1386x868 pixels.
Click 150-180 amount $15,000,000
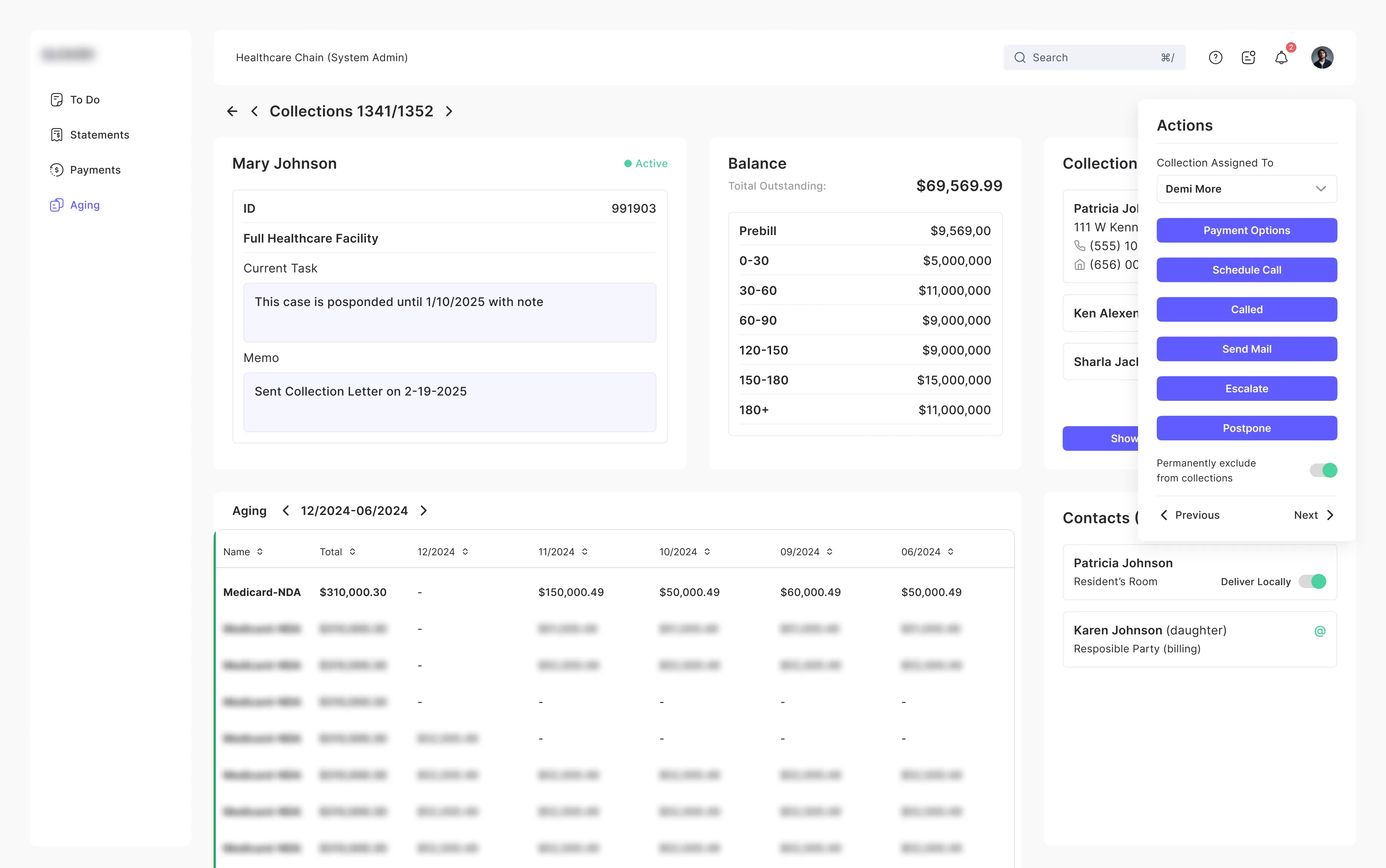click(x=954, y=380)
